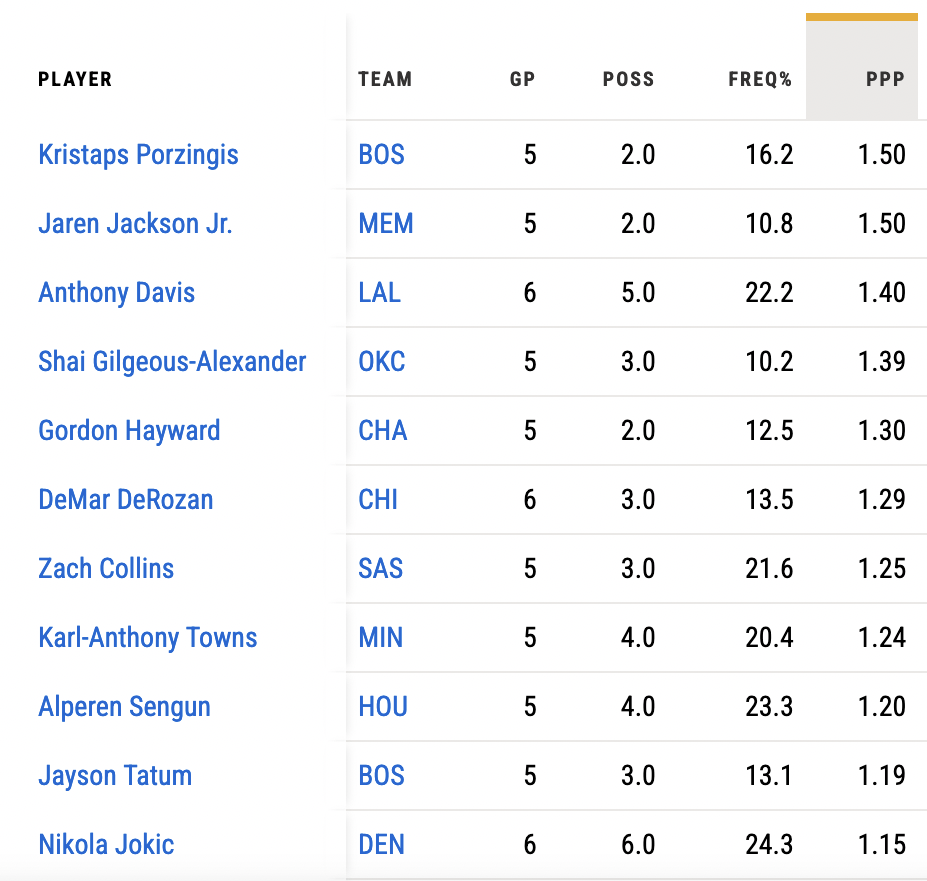Open Kristaps Porzingis player link
This screenshot has width=927, height=881.
point(138,155)
